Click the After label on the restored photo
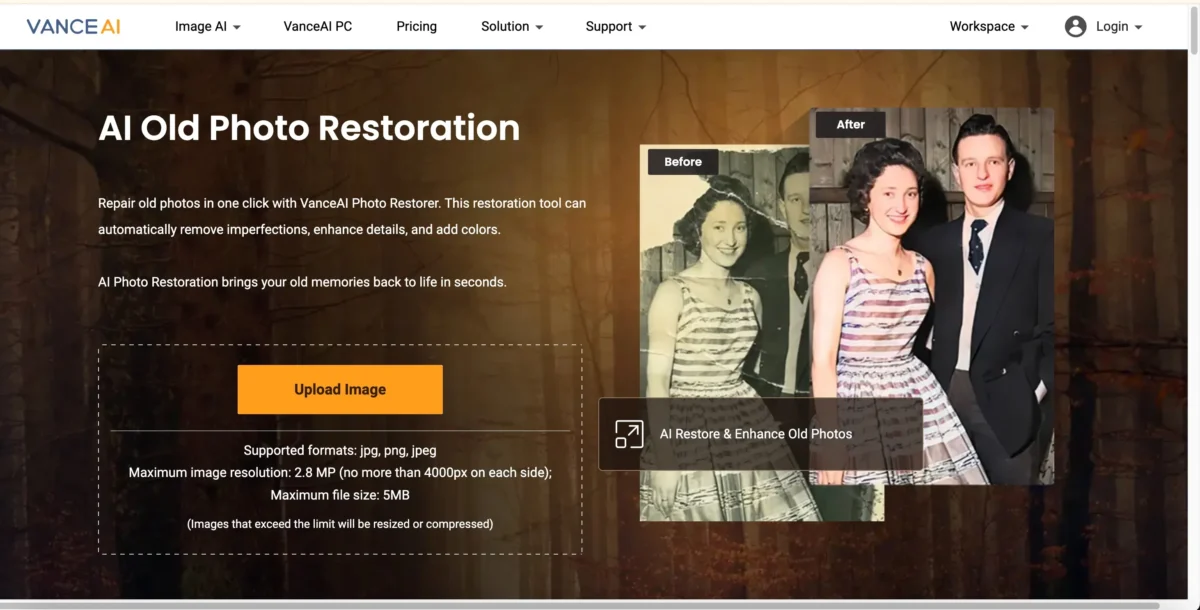The image size is (1200, 610). coord(850,125)
